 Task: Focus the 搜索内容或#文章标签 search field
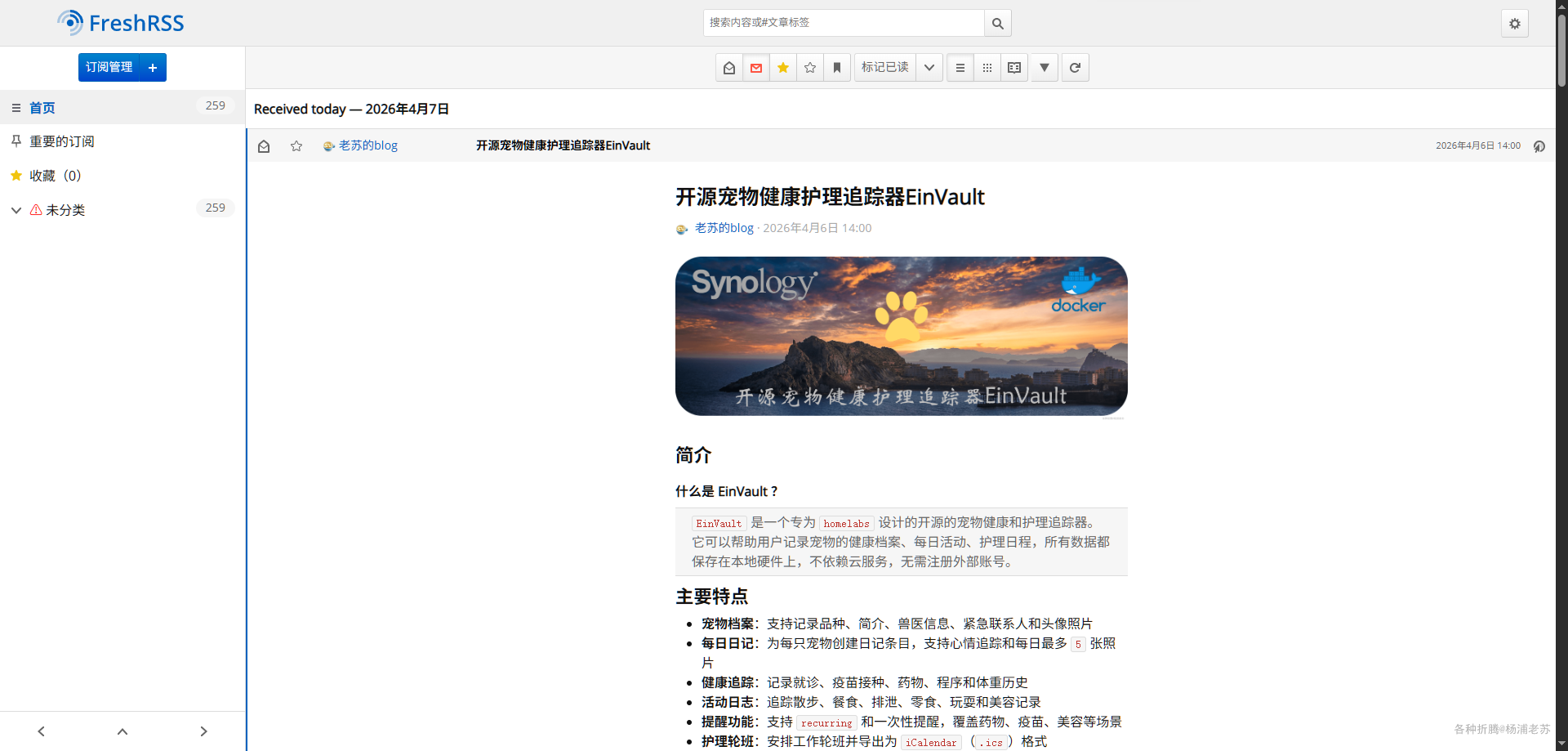point(844,23)
